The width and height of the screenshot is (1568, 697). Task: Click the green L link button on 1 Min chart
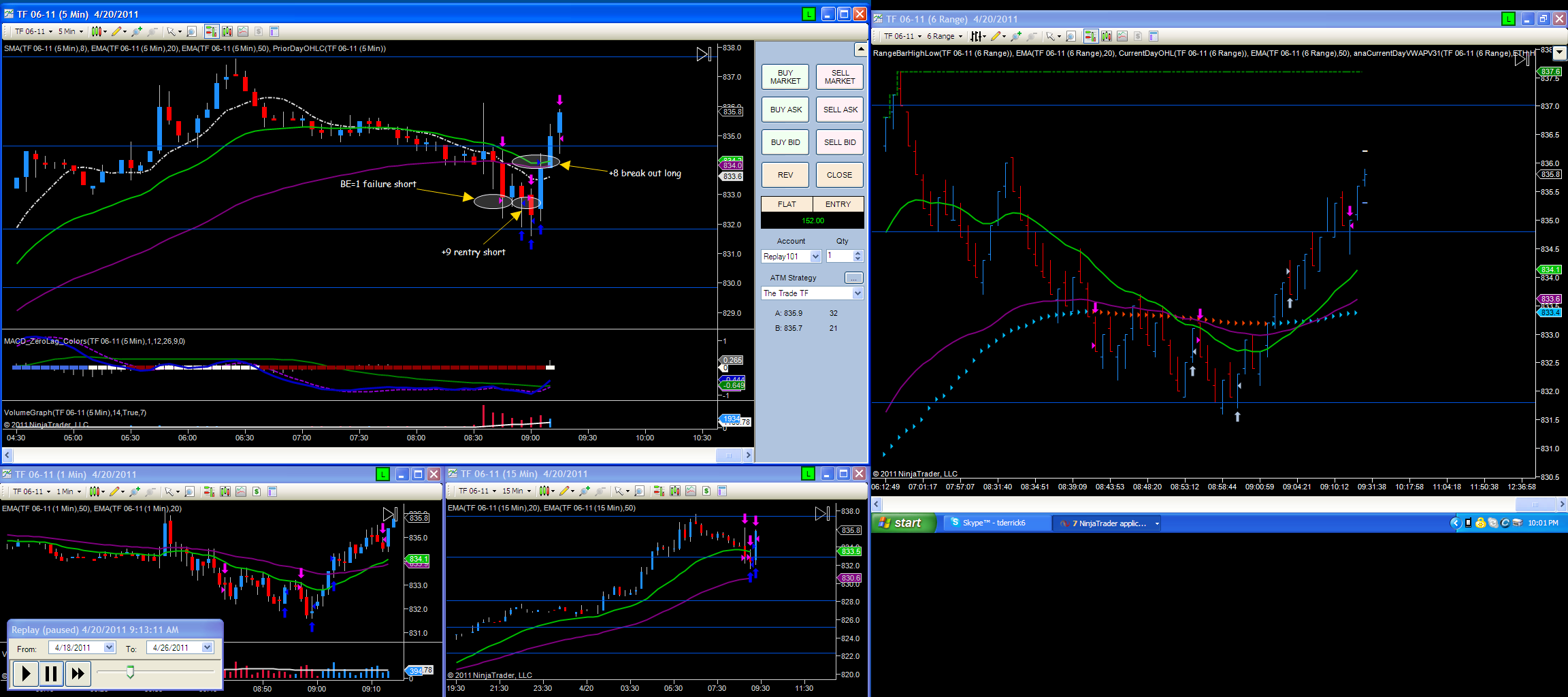tap(382, 474)
